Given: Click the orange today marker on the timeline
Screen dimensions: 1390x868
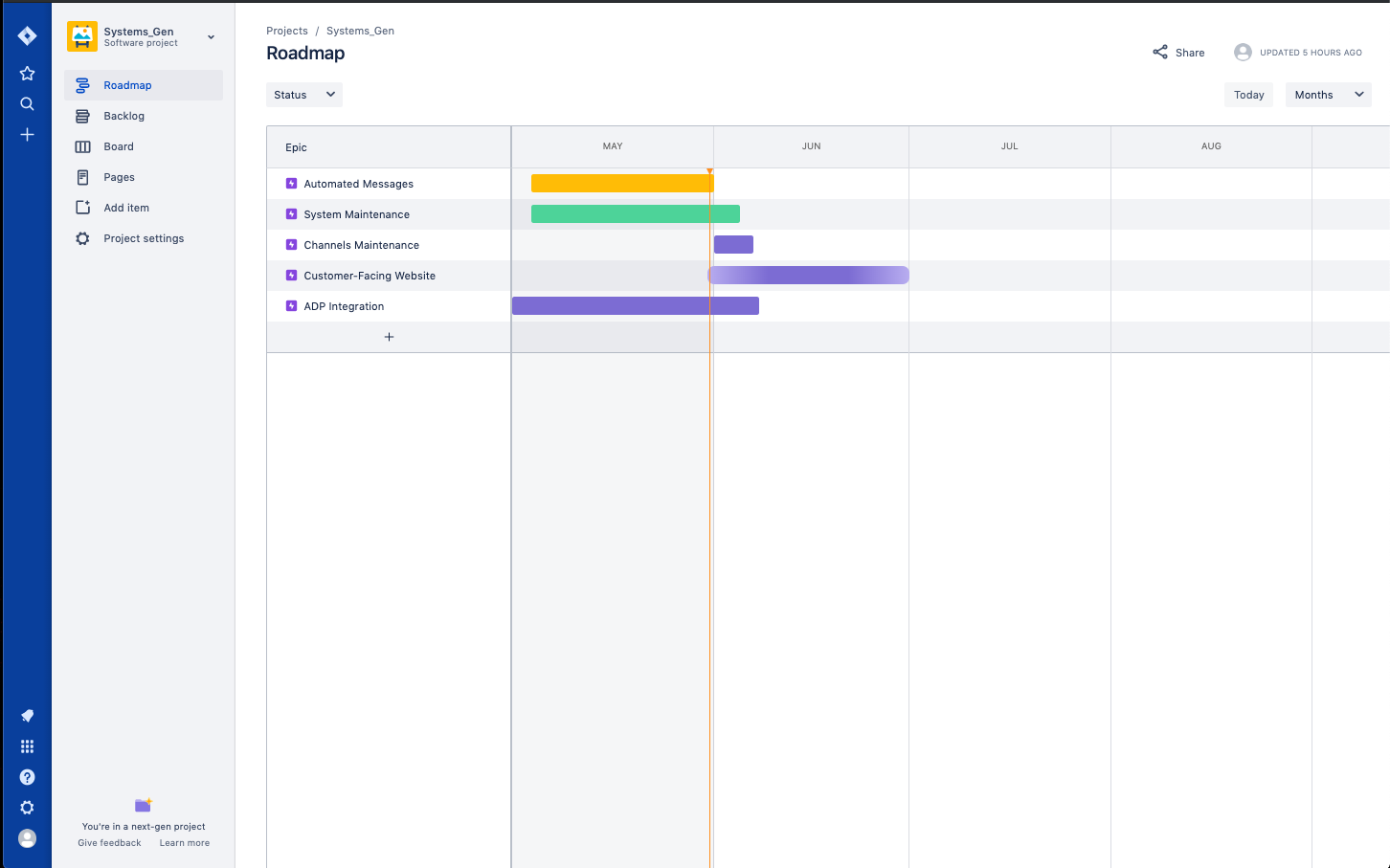Looking at the screenshot, I should (710, 171).
